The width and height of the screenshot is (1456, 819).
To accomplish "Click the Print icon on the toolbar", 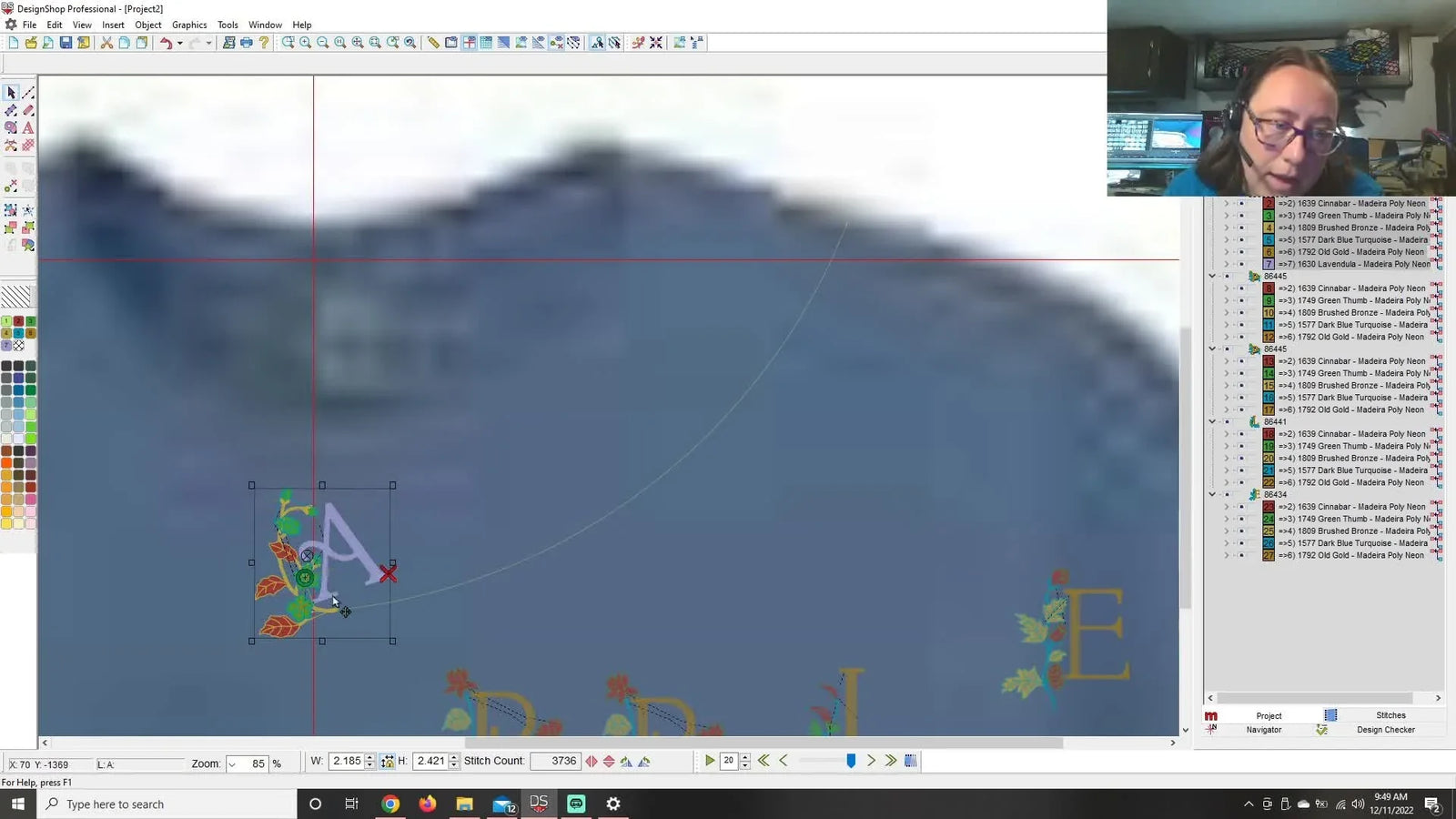I will point(247,43).
